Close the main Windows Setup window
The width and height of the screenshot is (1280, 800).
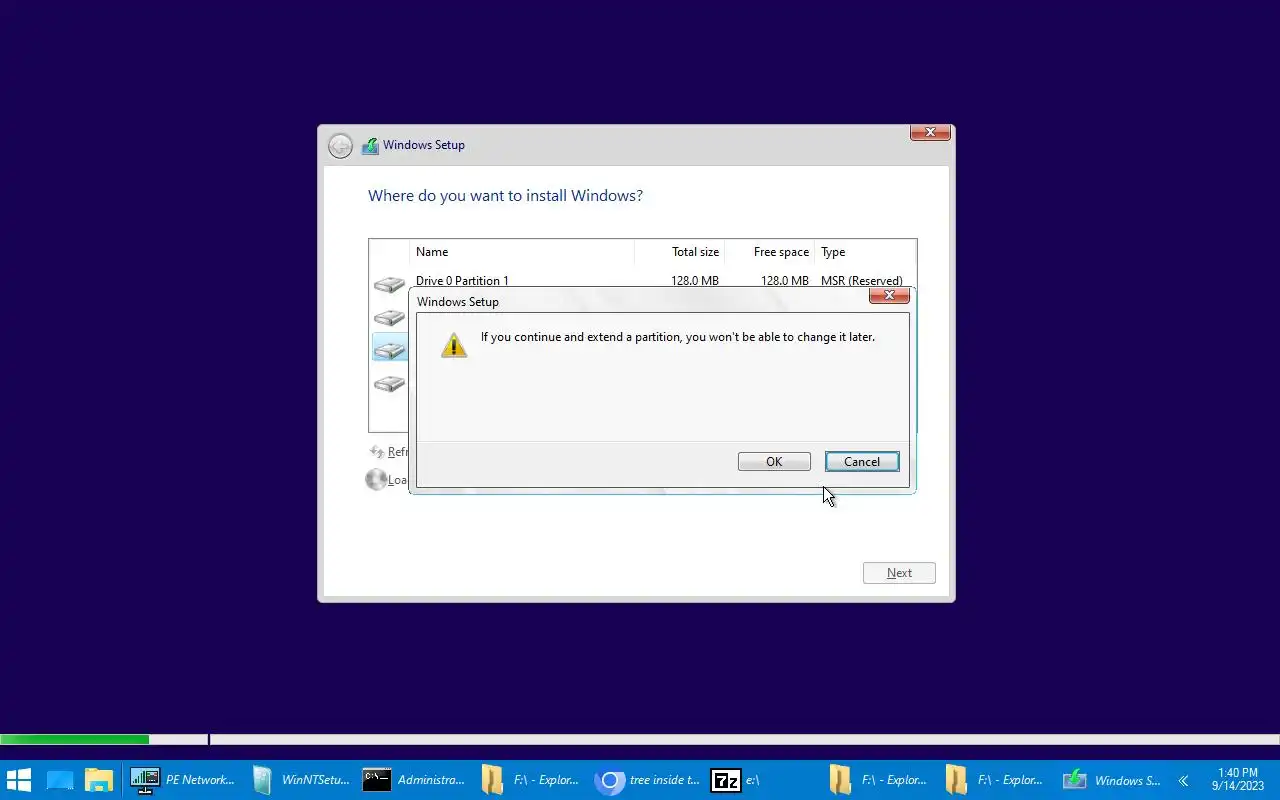(930, 132)
